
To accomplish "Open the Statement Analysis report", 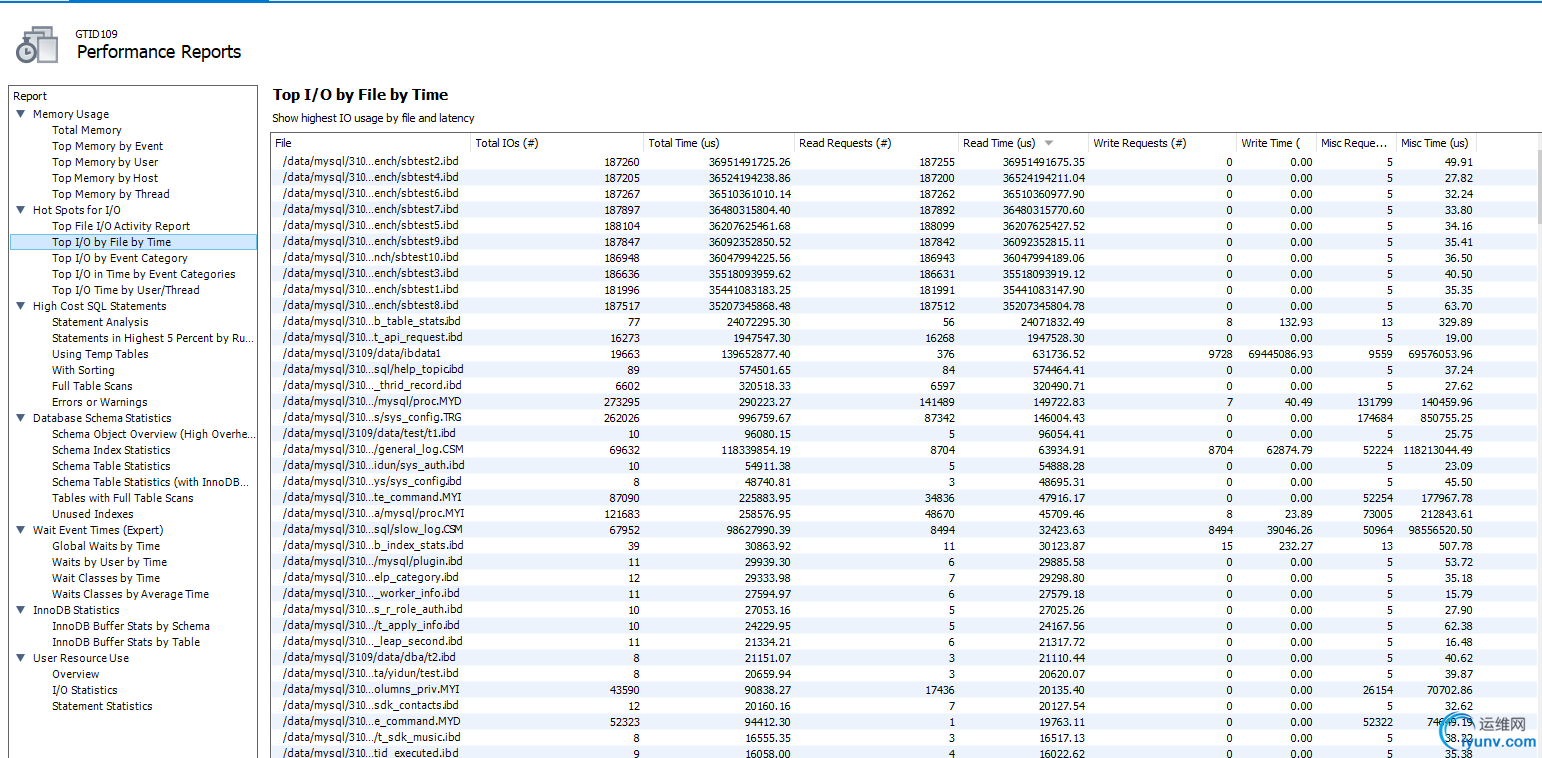I will (100, 322).
